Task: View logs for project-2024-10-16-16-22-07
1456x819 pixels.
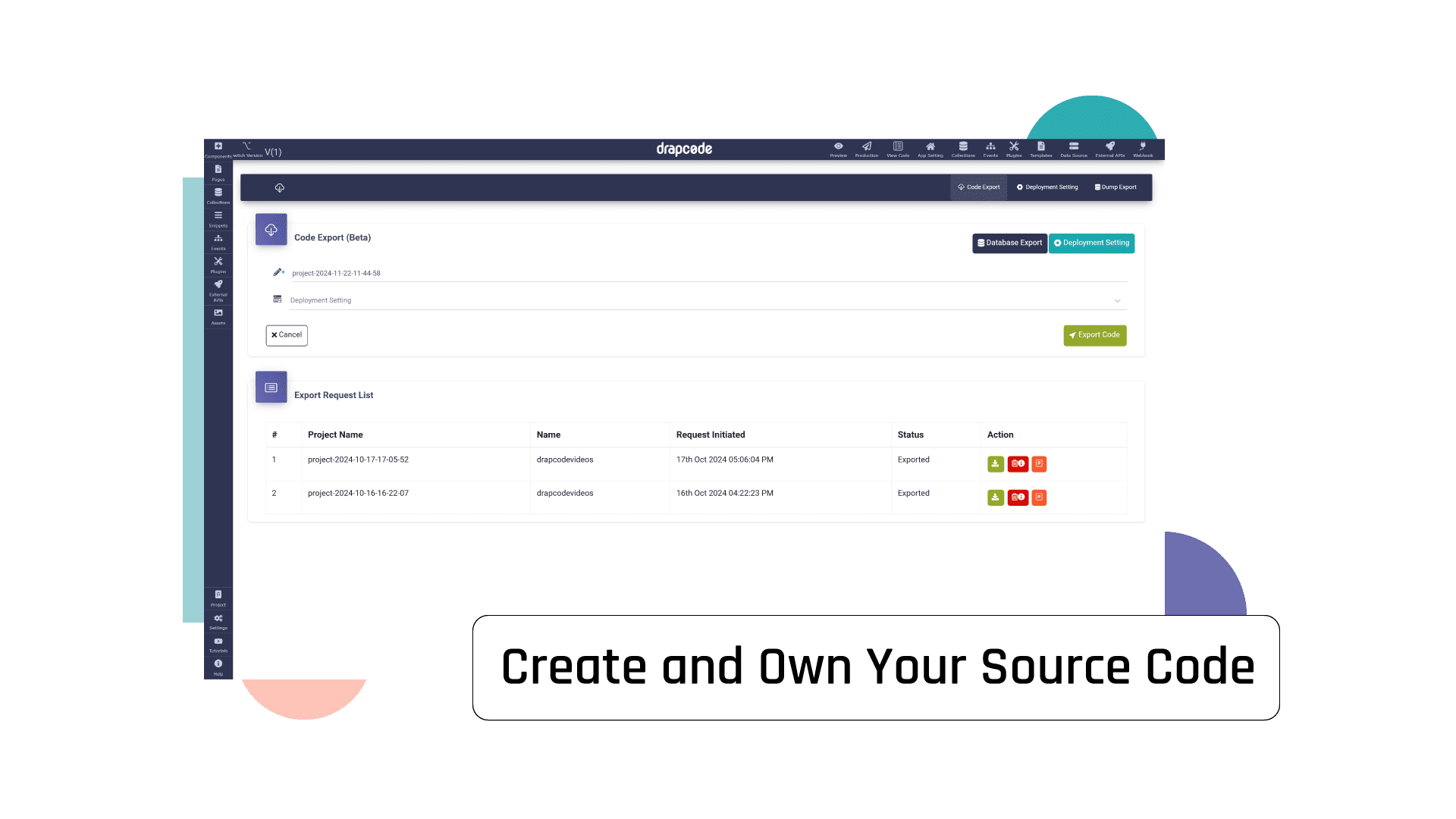Action: tap(1039, 497)
